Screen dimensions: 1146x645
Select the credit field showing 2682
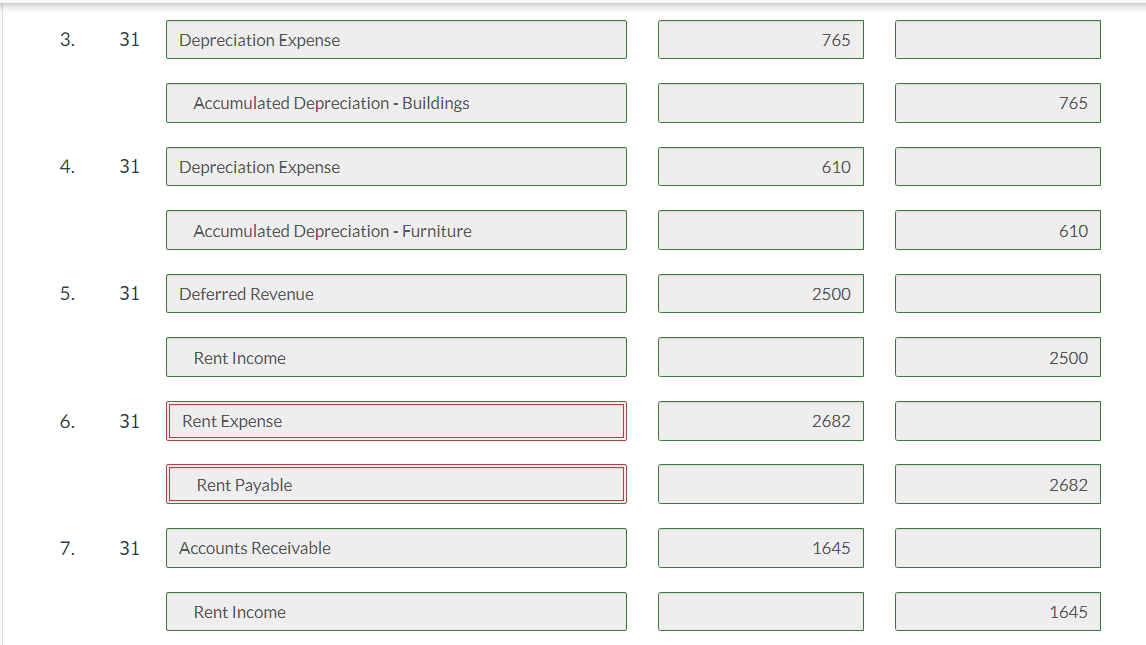[x=998, y=484]
